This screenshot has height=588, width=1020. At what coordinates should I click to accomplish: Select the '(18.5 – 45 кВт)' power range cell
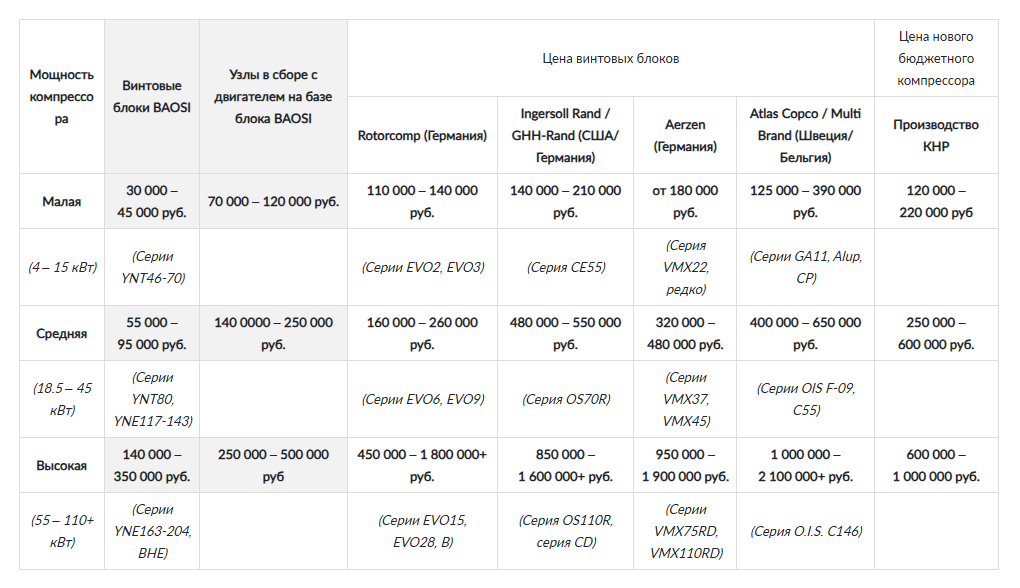pyautogui.click(x=62, y=399)
